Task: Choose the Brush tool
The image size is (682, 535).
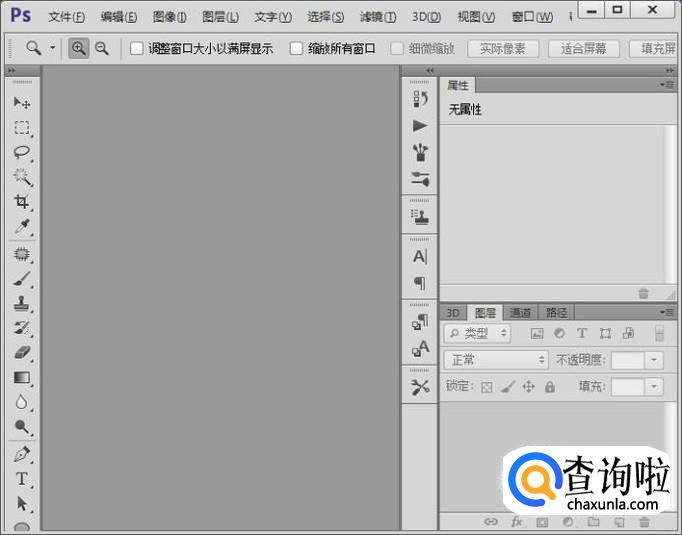Action: point(22,279)
